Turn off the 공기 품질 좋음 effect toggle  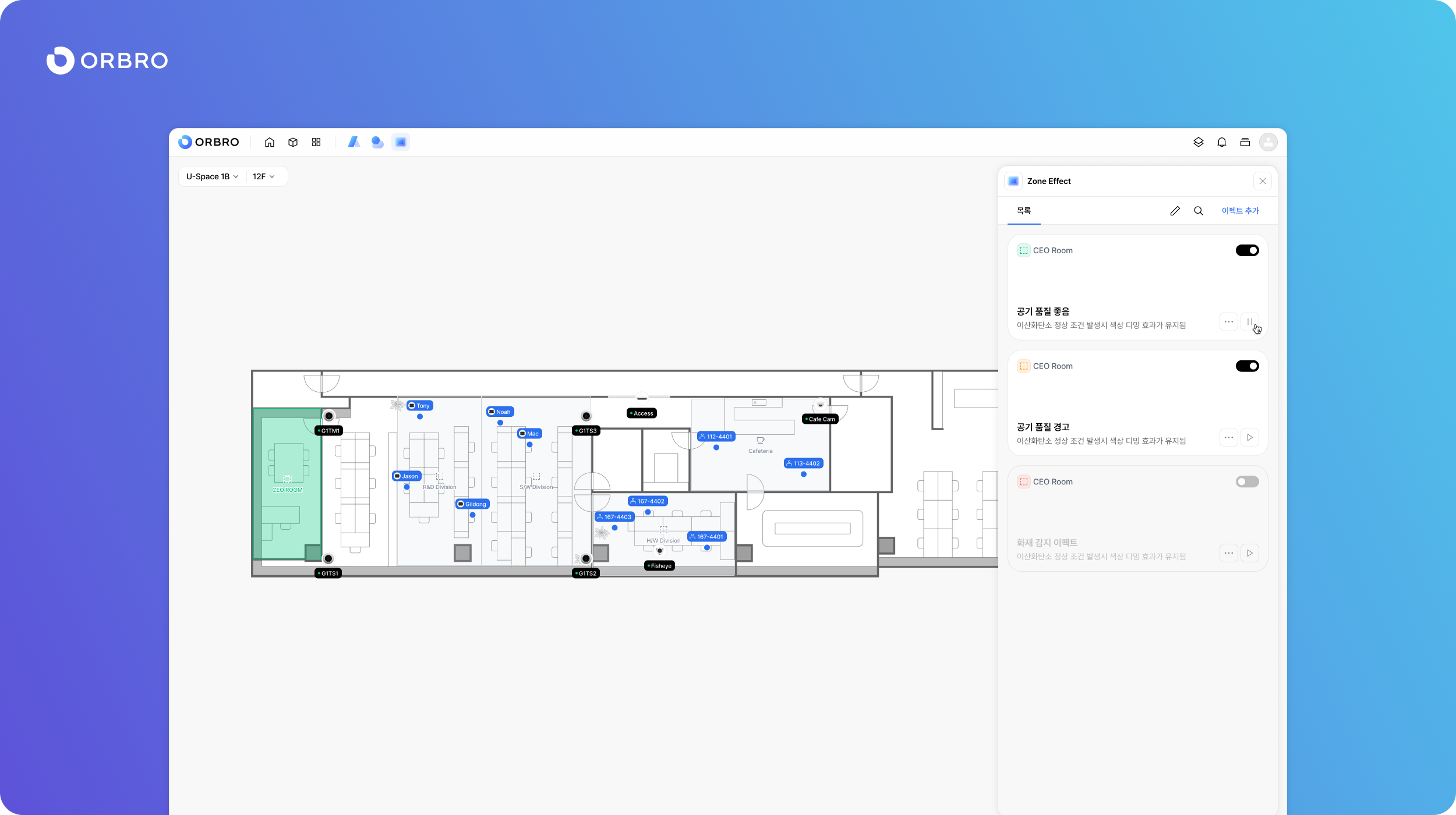[x=1247, y=250]
